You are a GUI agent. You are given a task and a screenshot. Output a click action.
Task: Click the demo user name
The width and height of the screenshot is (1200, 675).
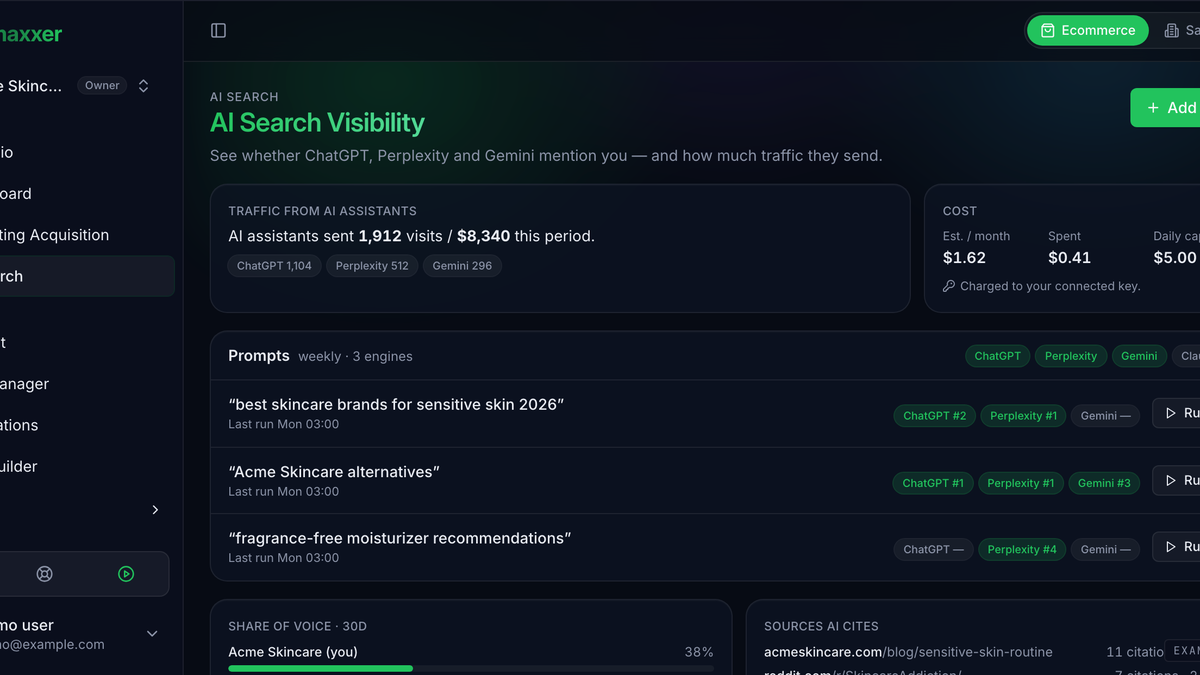pyautogui.click(x=27, y=626)
